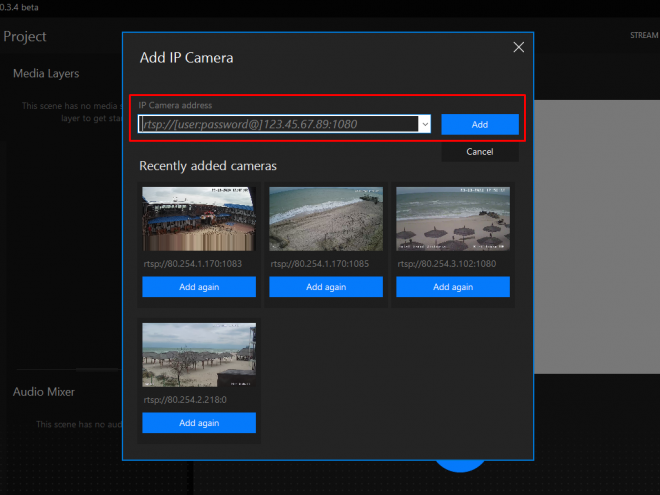Click address text rtsp://80.254.1.170:1083
The image size is (660, 495).
pos(192,264)
